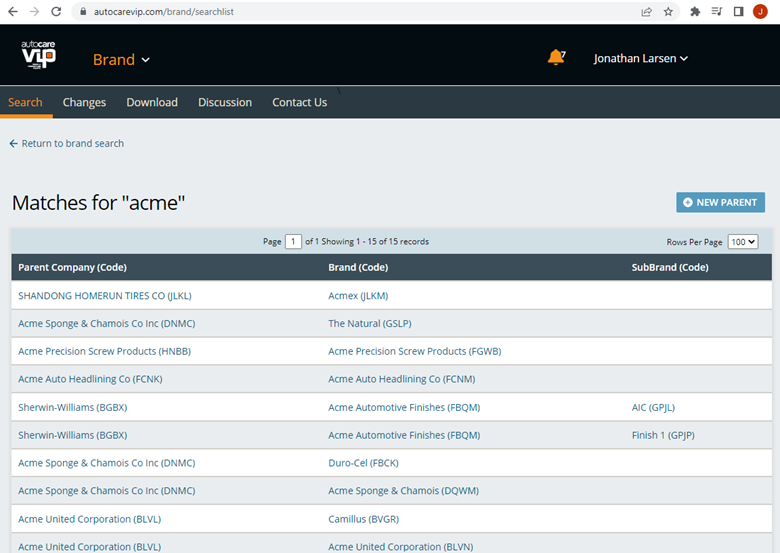
Task: Click the padlock site info icon
Action: [x=83, y=11]
